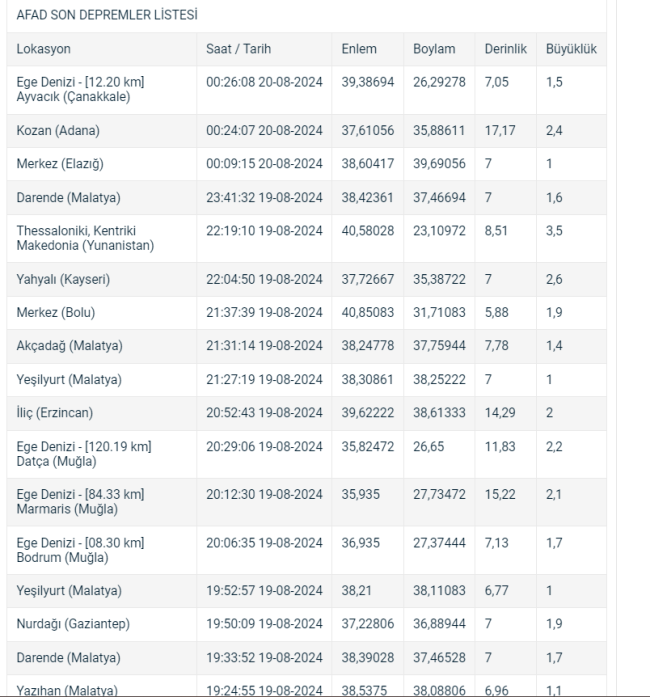Image resolution: width=650 pixels, height=697 pixels.
Task: Click the time 00:26:08 20-08-2024
Action: (x=264, y=82)
